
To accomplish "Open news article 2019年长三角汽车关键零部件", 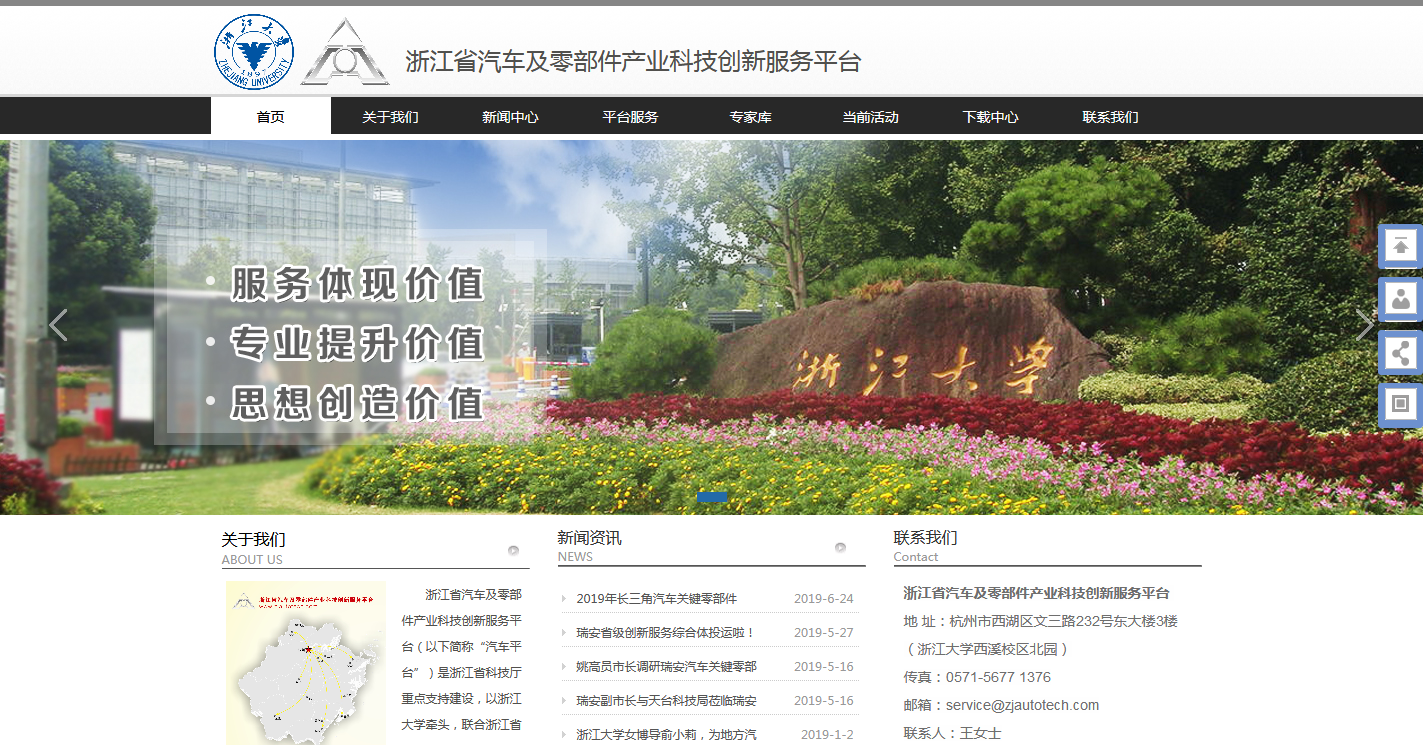I will (x=656, y=599).
